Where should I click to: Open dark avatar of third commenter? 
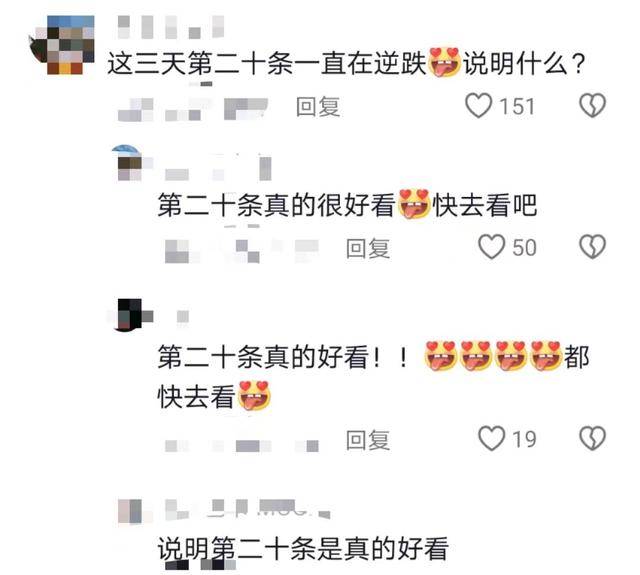[131, 315]
